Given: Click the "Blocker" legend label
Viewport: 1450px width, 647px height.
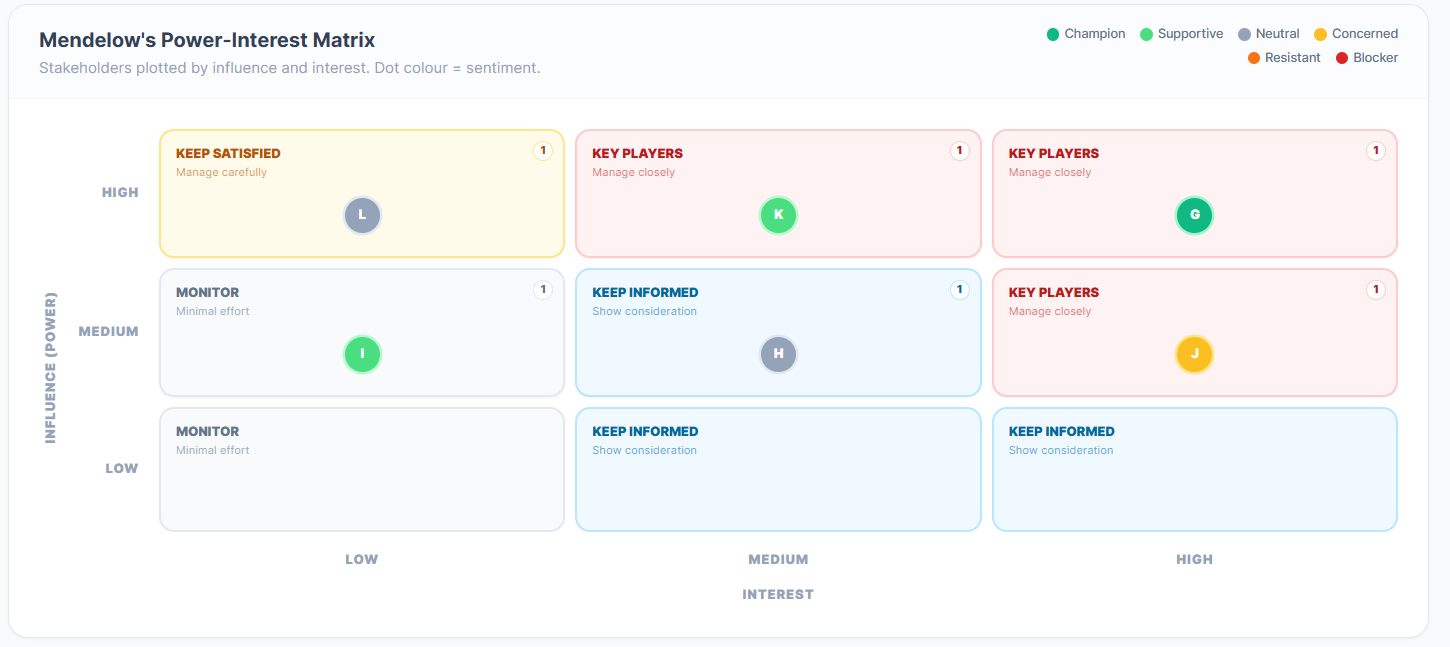Looking at the screenshot, I should pyautogui.click(x=1376, y=58).
